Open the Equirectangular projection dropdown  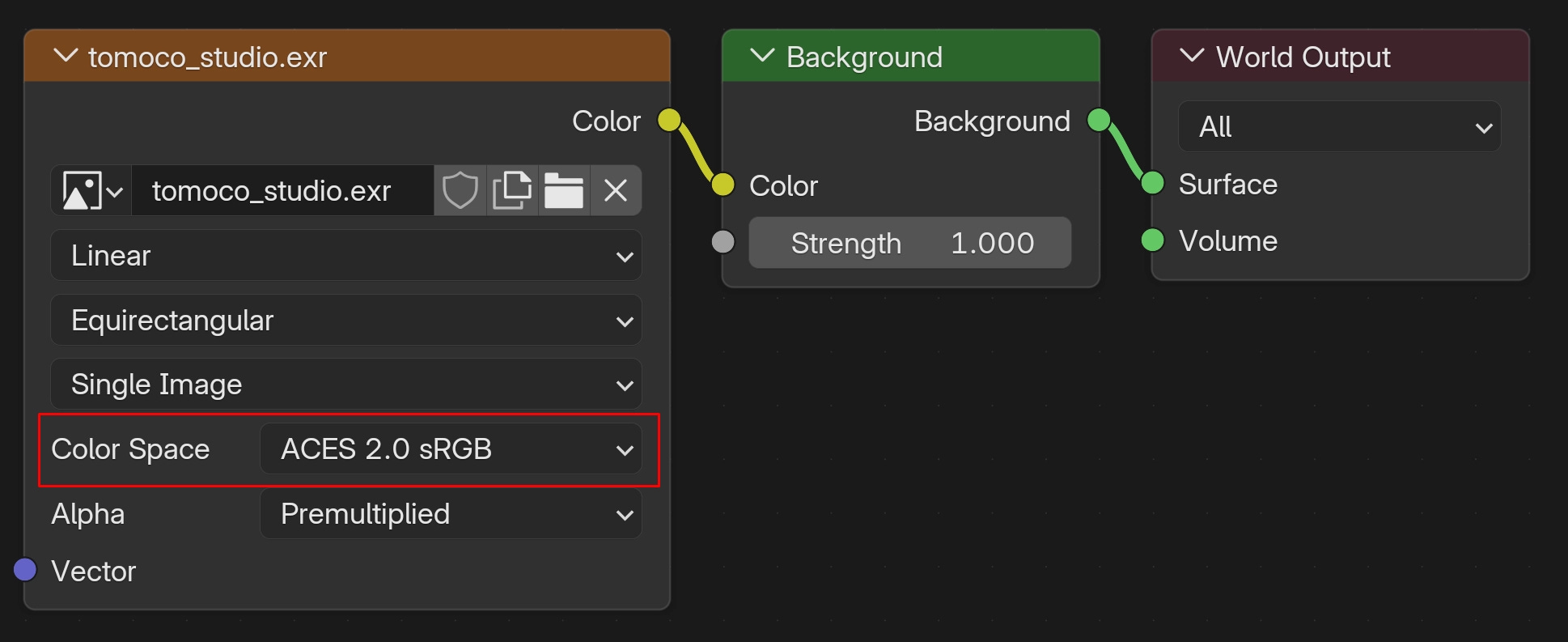click(346, 320)
